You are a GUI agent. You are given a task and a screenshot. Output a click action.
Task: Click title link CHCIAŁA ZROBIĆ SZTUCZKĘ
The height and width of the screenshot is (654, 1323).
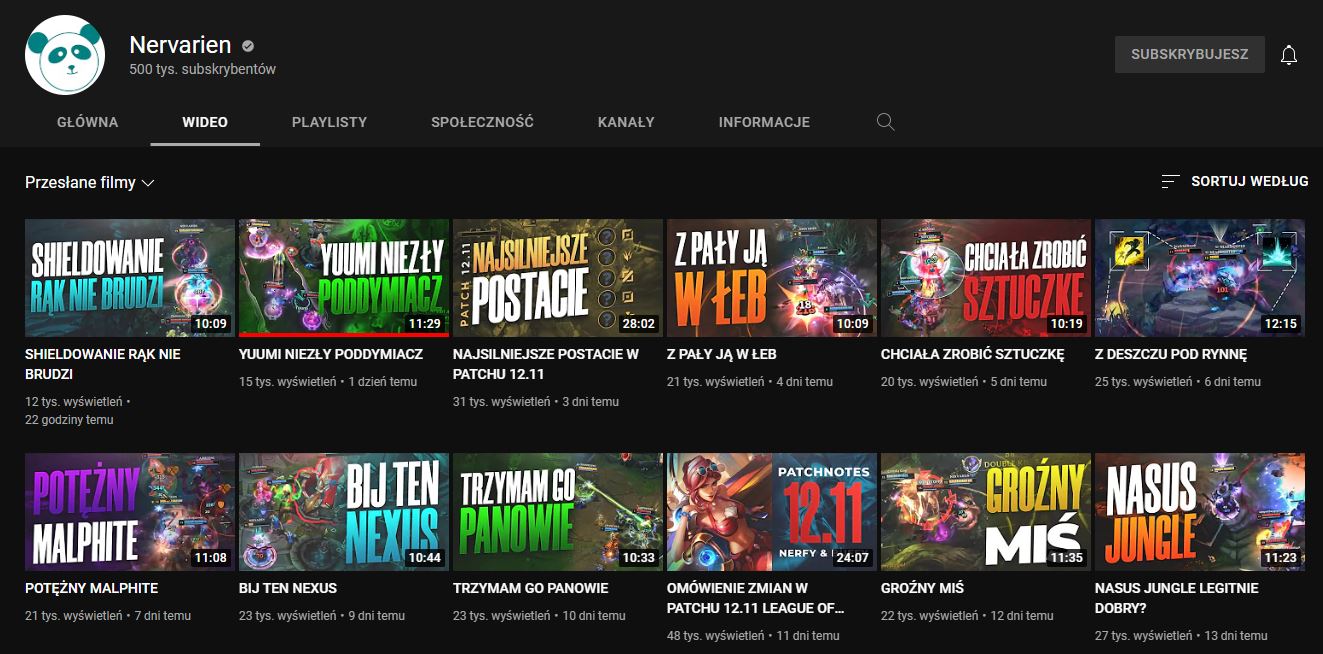coord(972,354)
